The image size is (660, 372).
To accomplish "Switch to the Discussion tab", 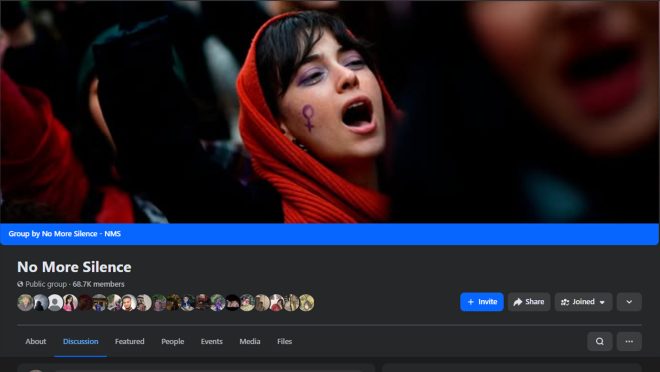I will click(80, 341).
